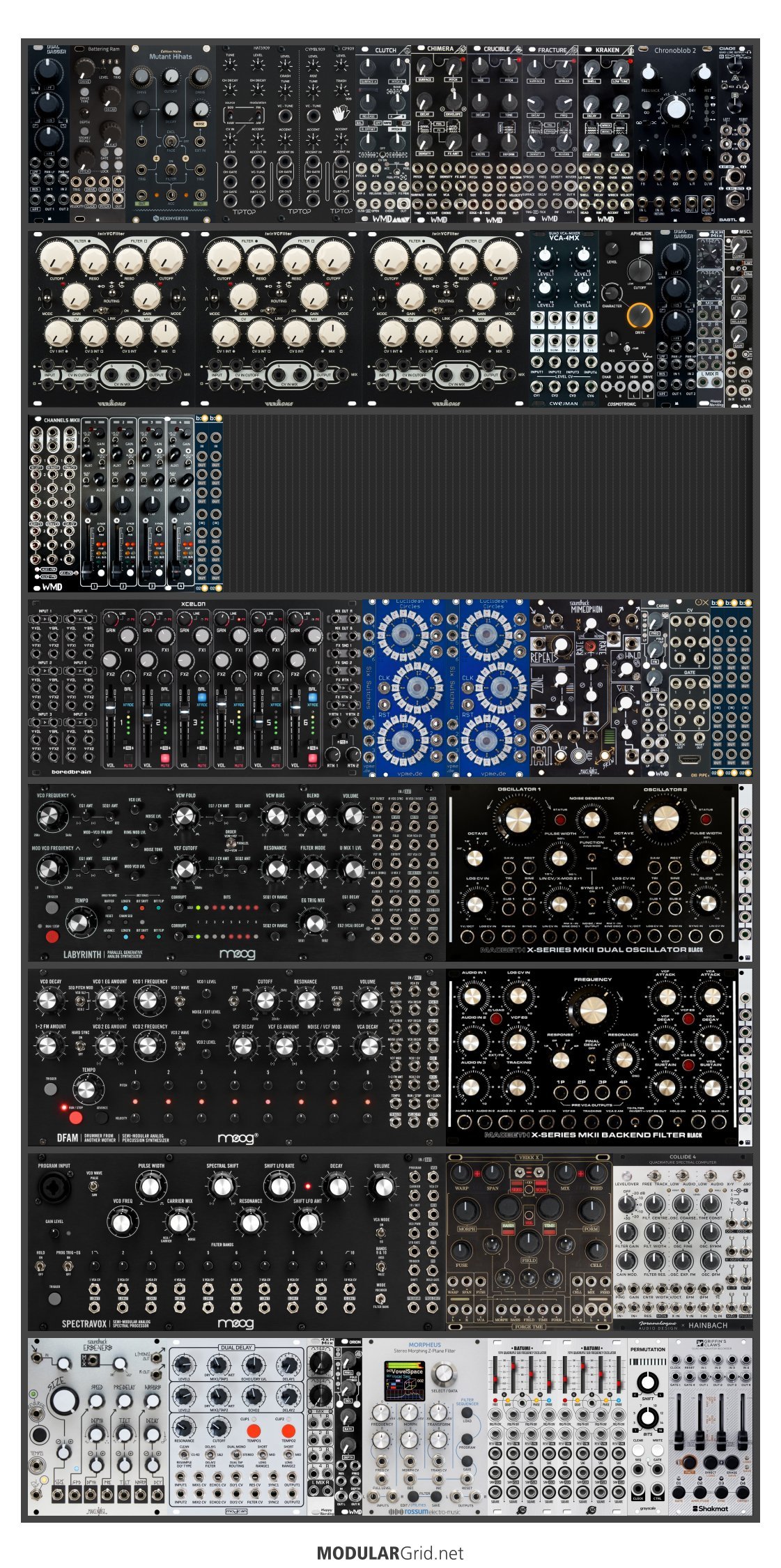The width and height of the screenshot is (781, 1568).
Task: Toggle the blue XFADE button on XCELON channel 3
Action: click(x=202, y=697)
